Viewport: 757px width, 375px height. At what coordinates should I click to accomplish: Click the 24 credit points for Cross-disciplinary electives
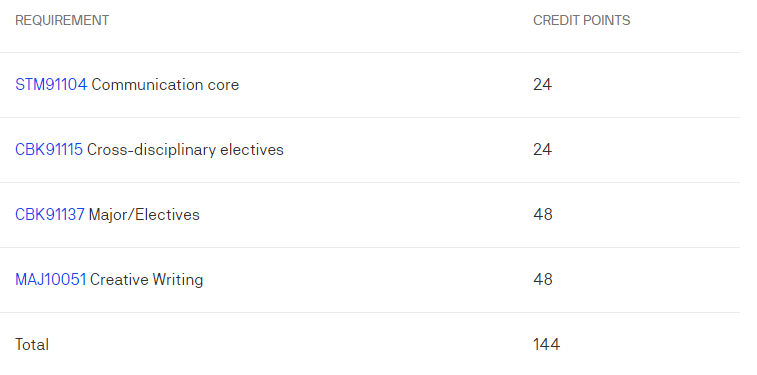click(x=543, y=150)
